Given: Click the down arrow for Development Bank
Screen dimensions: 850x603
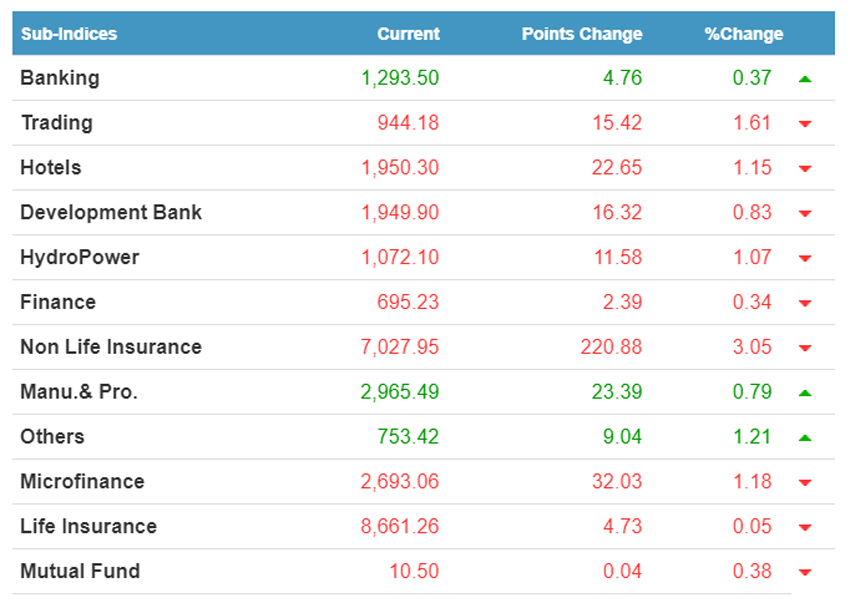Looking at the screenshot, I should point(805,214).
